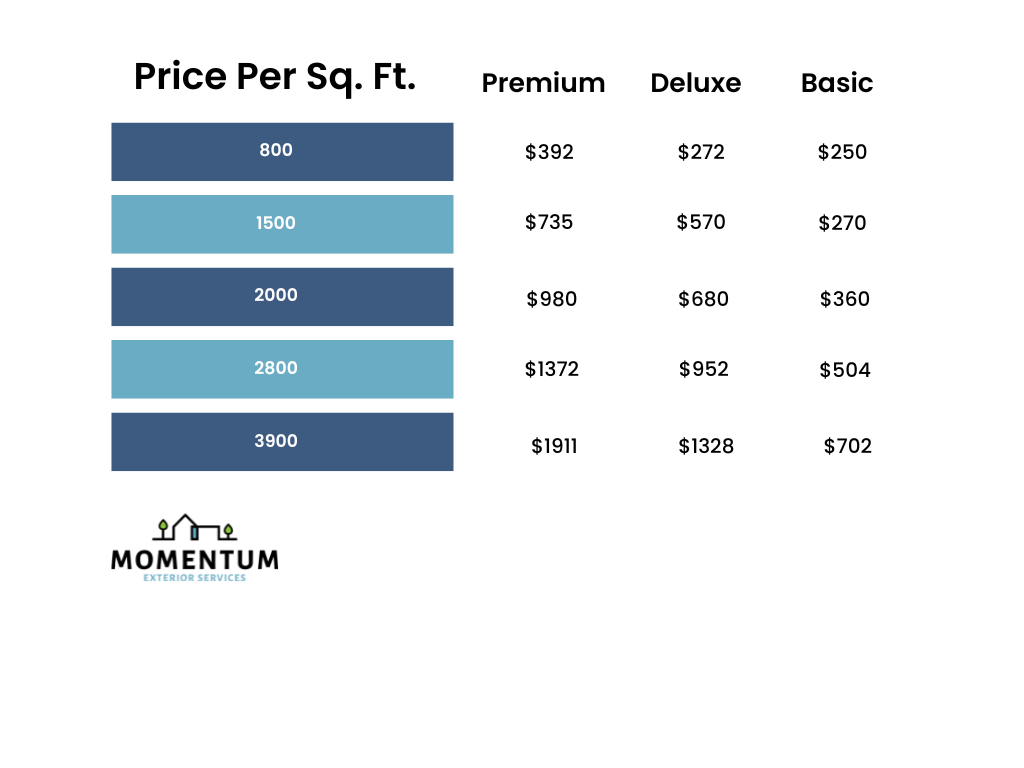Click the Price Per Sq. Ft. heading
Viewport: 1024px width, 768px height.
pyautogui.click(x=275, y=77)
